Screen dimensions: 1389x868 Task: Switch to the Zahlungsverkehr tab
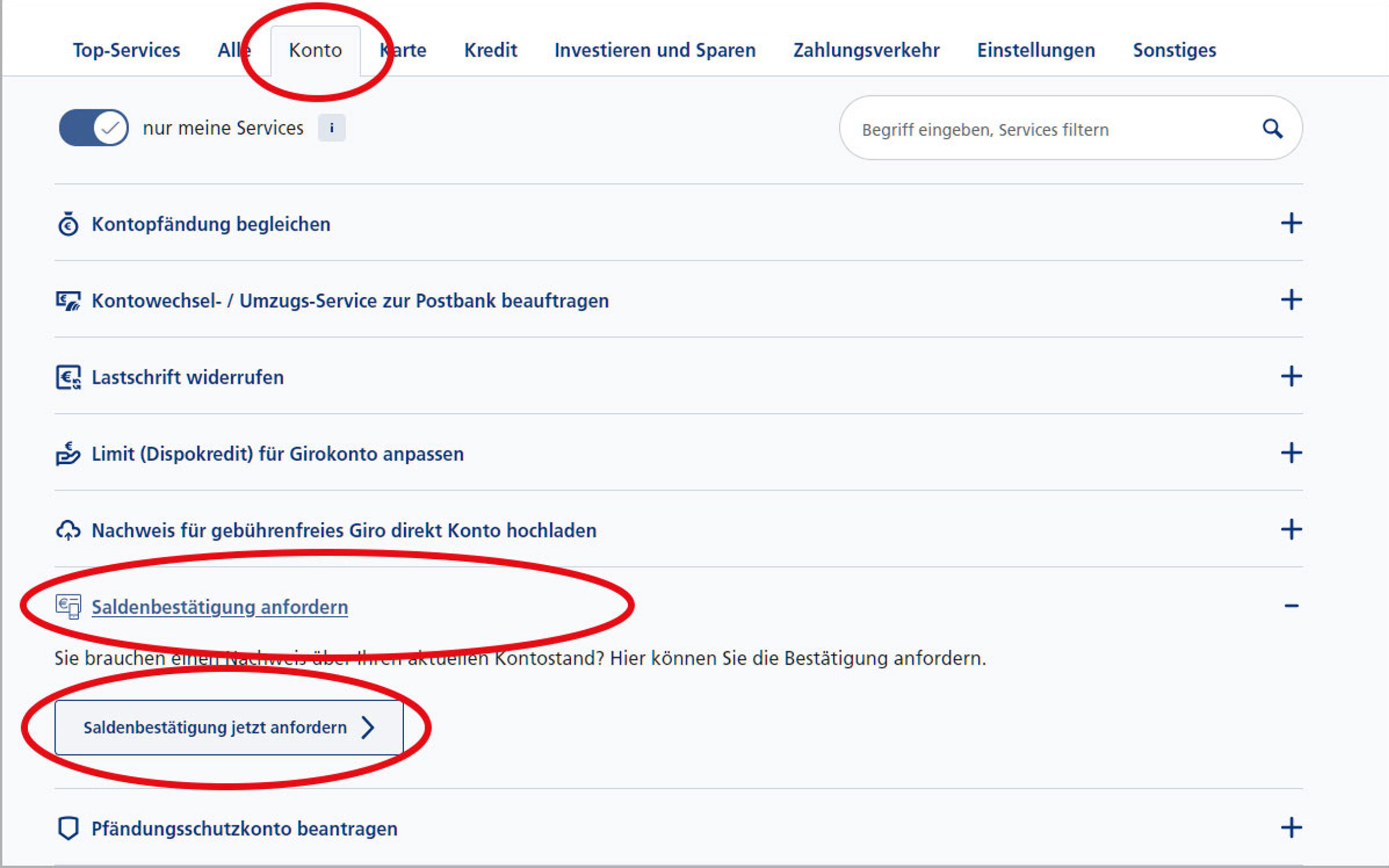[x=866, y=50]
